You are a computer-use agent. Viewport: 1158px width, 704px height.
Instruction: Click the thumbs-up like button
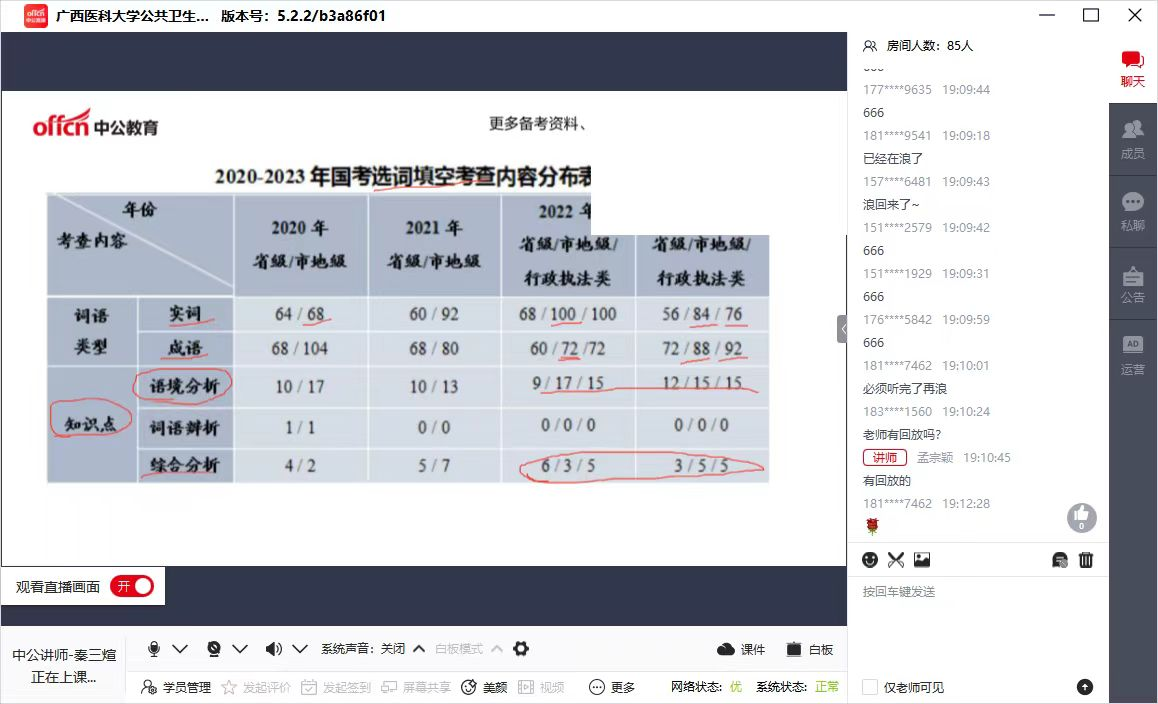coord(1081,517)
